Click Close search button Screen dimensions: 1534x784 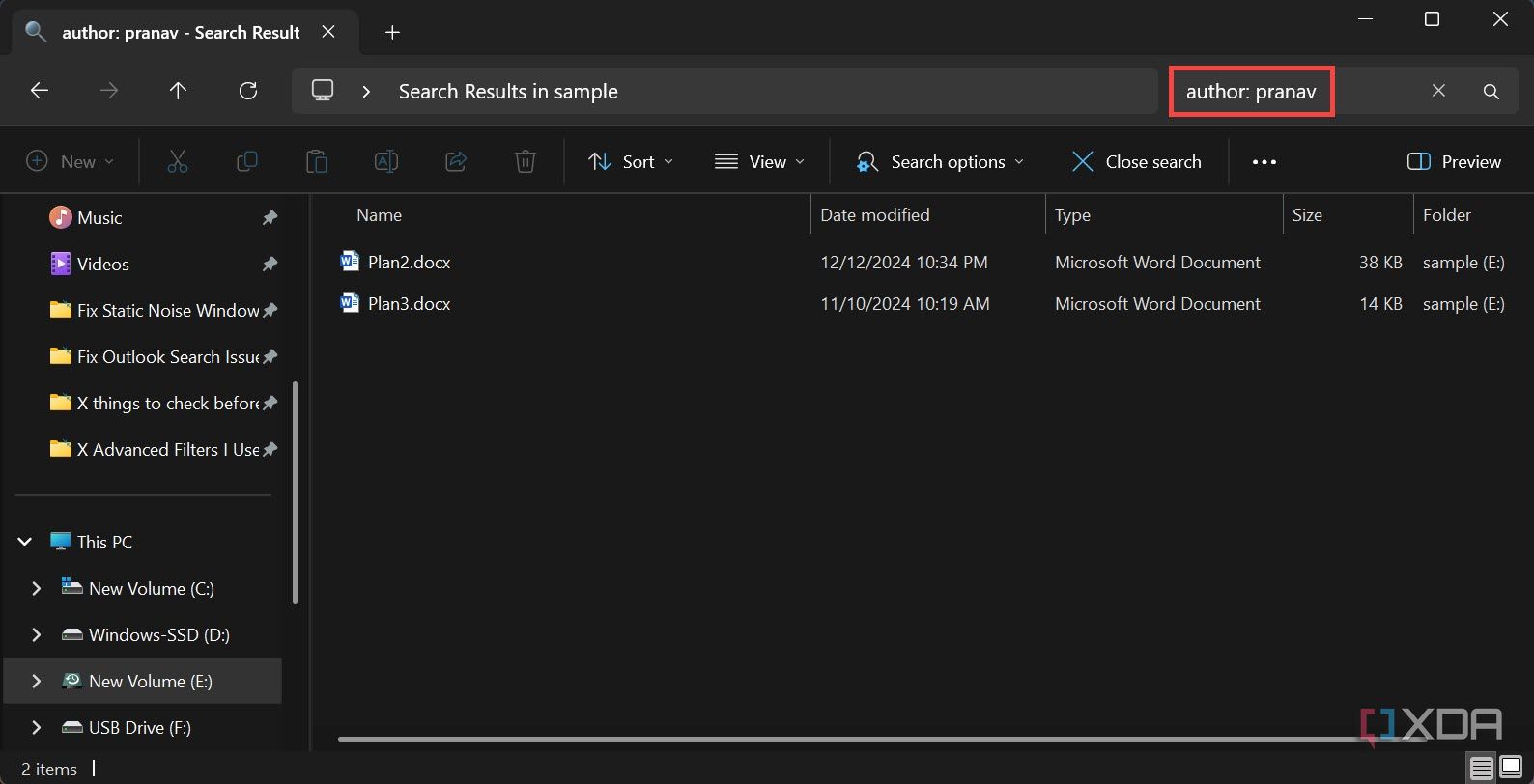coord(1137,161)
